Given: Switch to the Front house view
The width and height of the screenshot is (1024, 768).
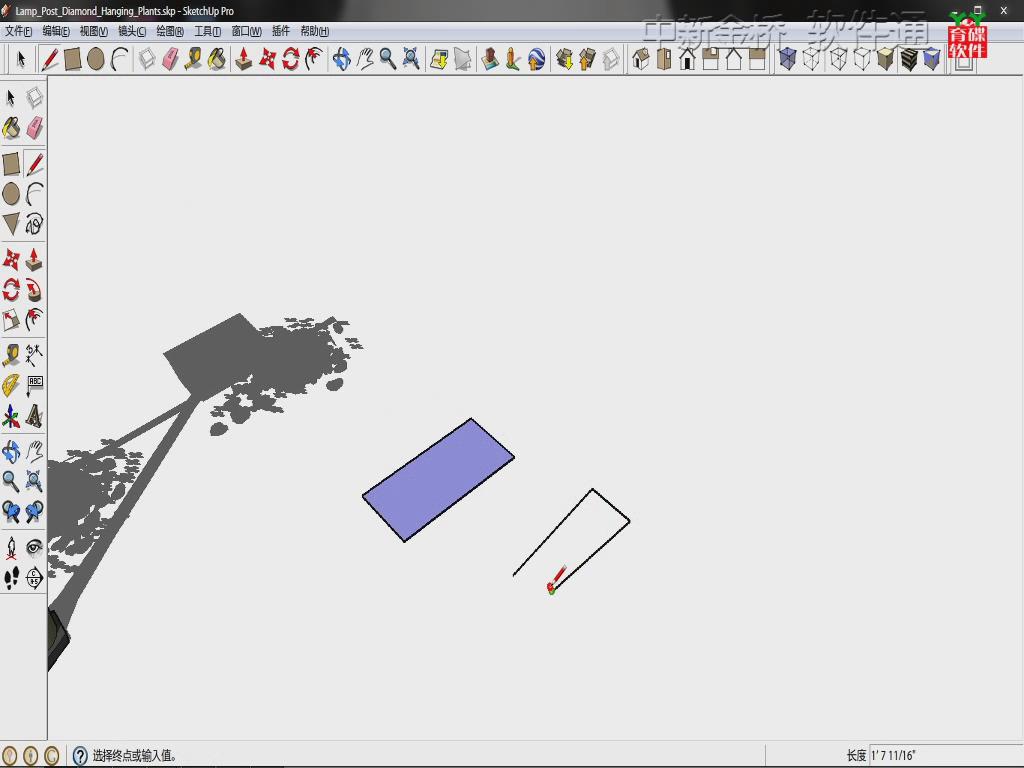Looking at the screenshot, I should click(687, 59).
